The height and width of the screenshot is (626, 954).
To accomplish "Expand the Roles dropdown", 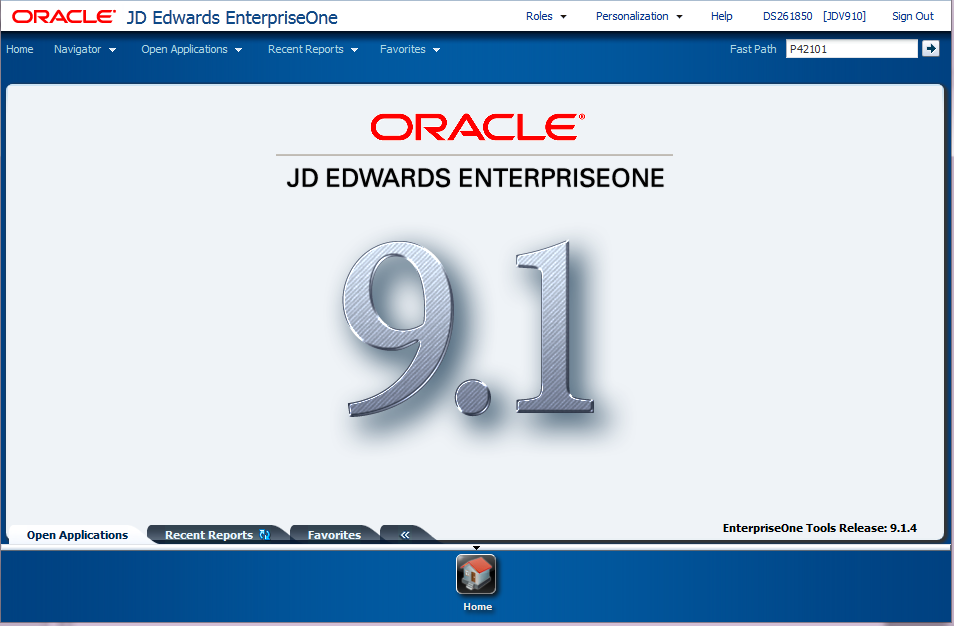I will (546, 16).
